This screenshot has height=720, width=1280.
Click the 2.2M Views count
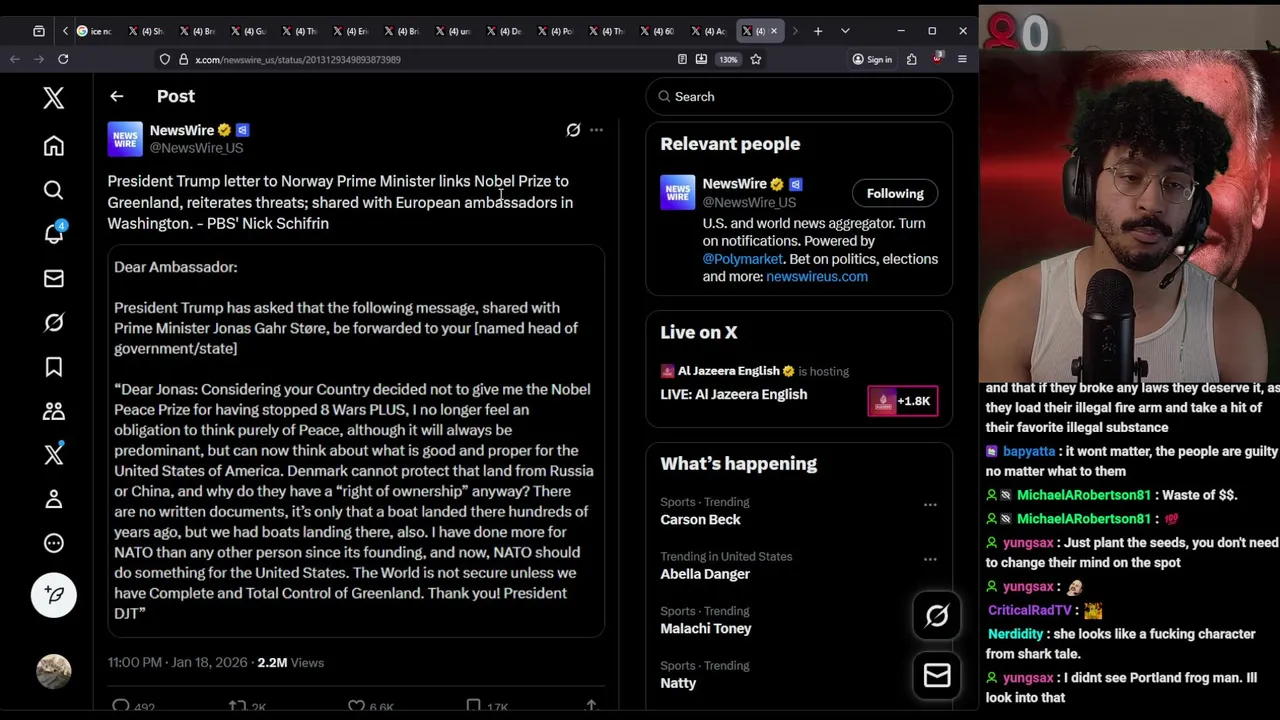(291, 663)
